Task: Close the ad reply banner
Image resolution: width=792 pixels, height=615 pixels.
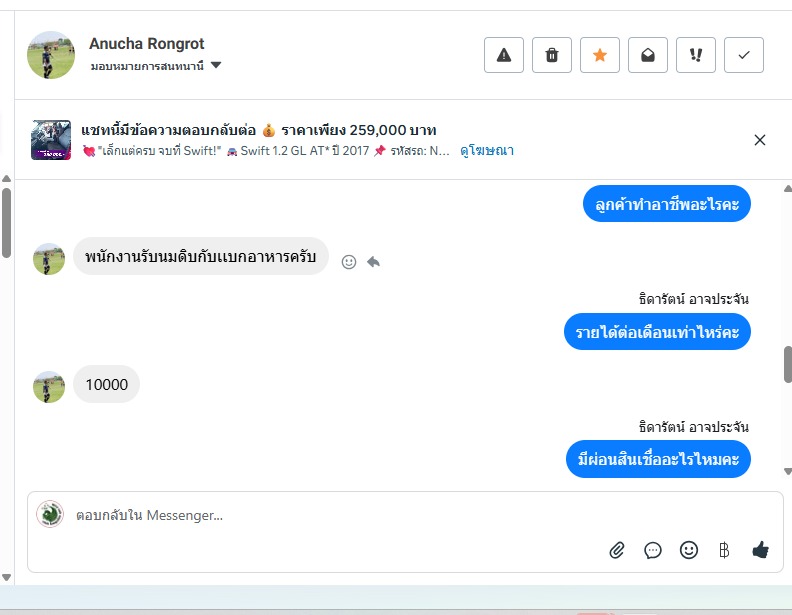Action: click(760, 140)
